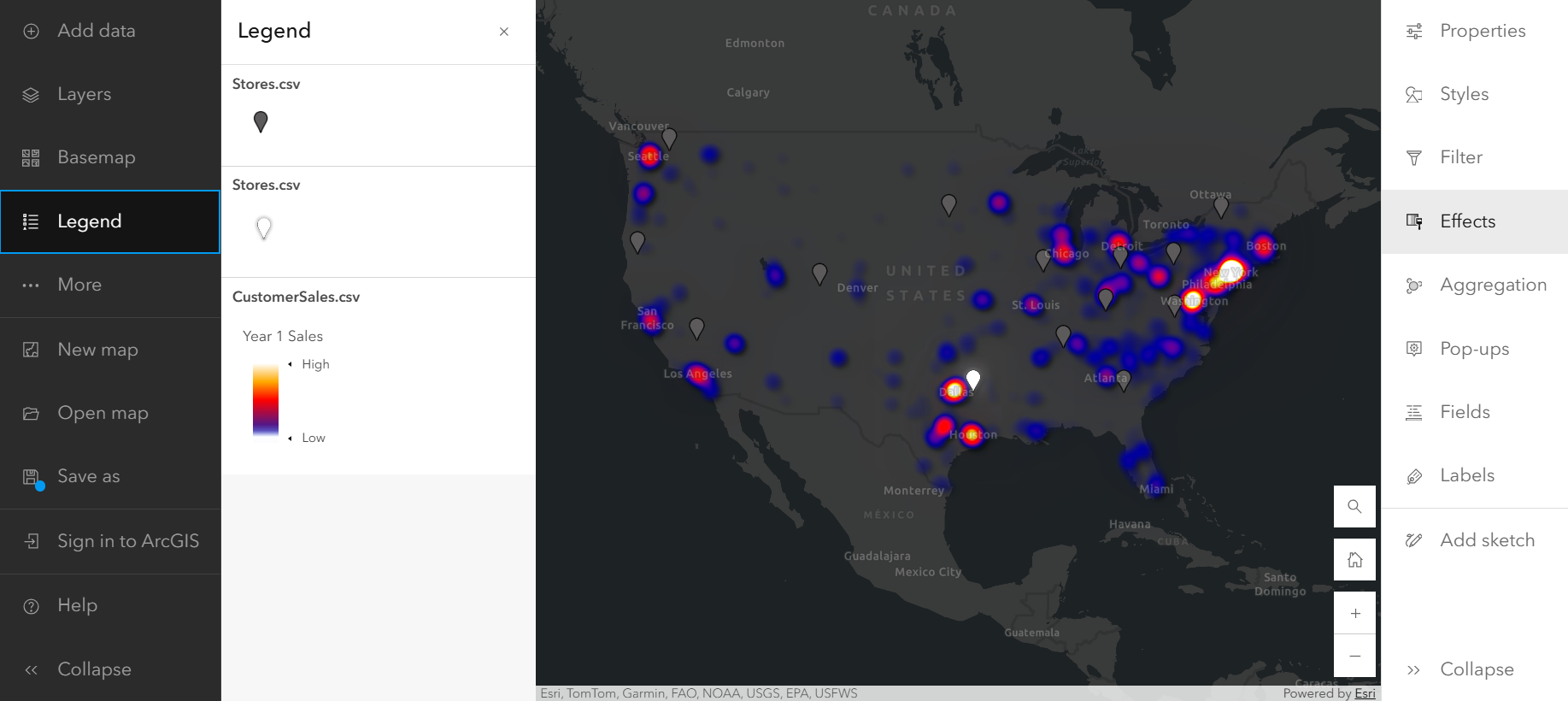1568x701 pixels.
Task: Click the dark pin symbol in legend
Action: [261, 122]
